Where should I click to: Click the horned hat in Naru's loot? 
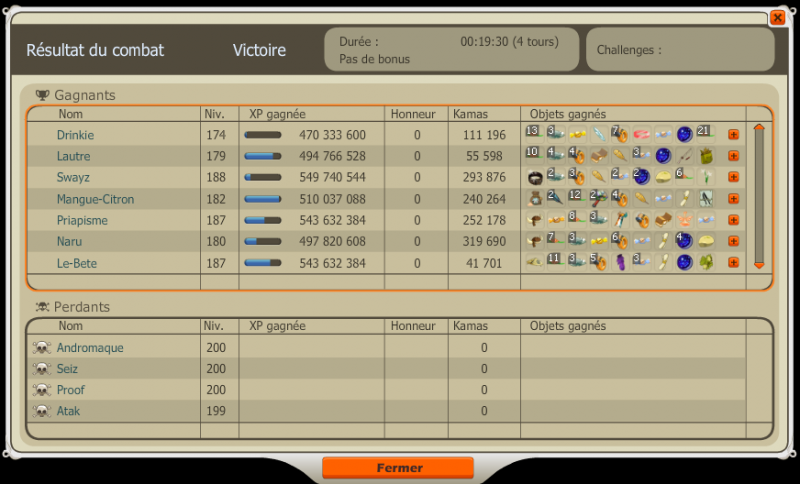click(534, 241)
